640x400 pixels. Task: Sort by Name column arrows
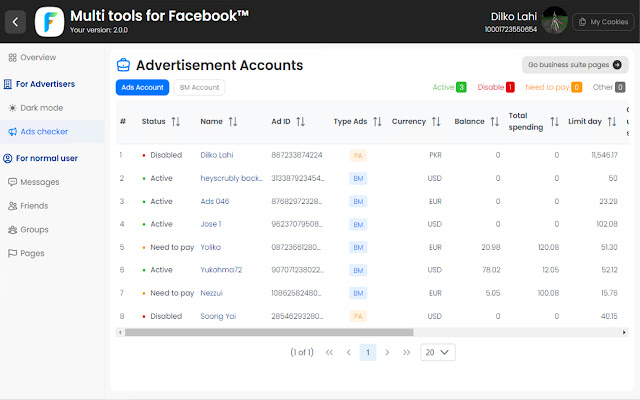233,121
